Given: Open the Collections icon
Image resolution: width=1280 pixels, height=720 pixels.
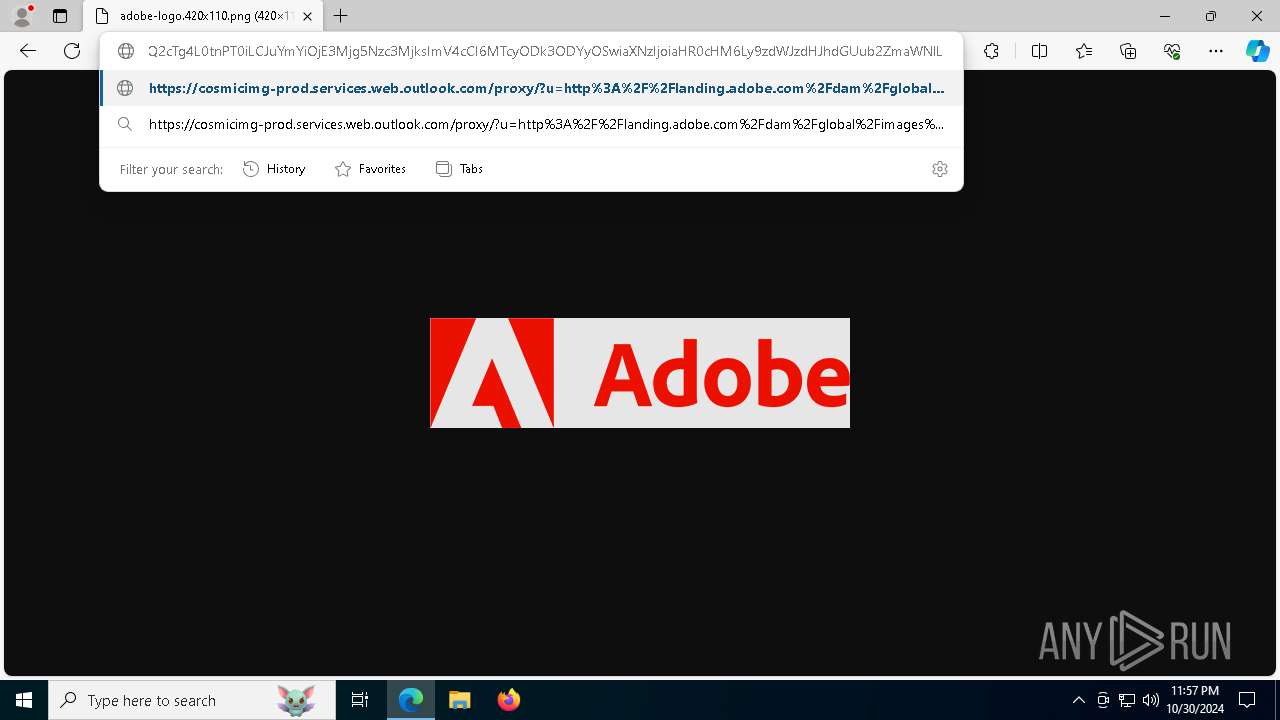Looking at the screenshot, I should point(1128,51).
